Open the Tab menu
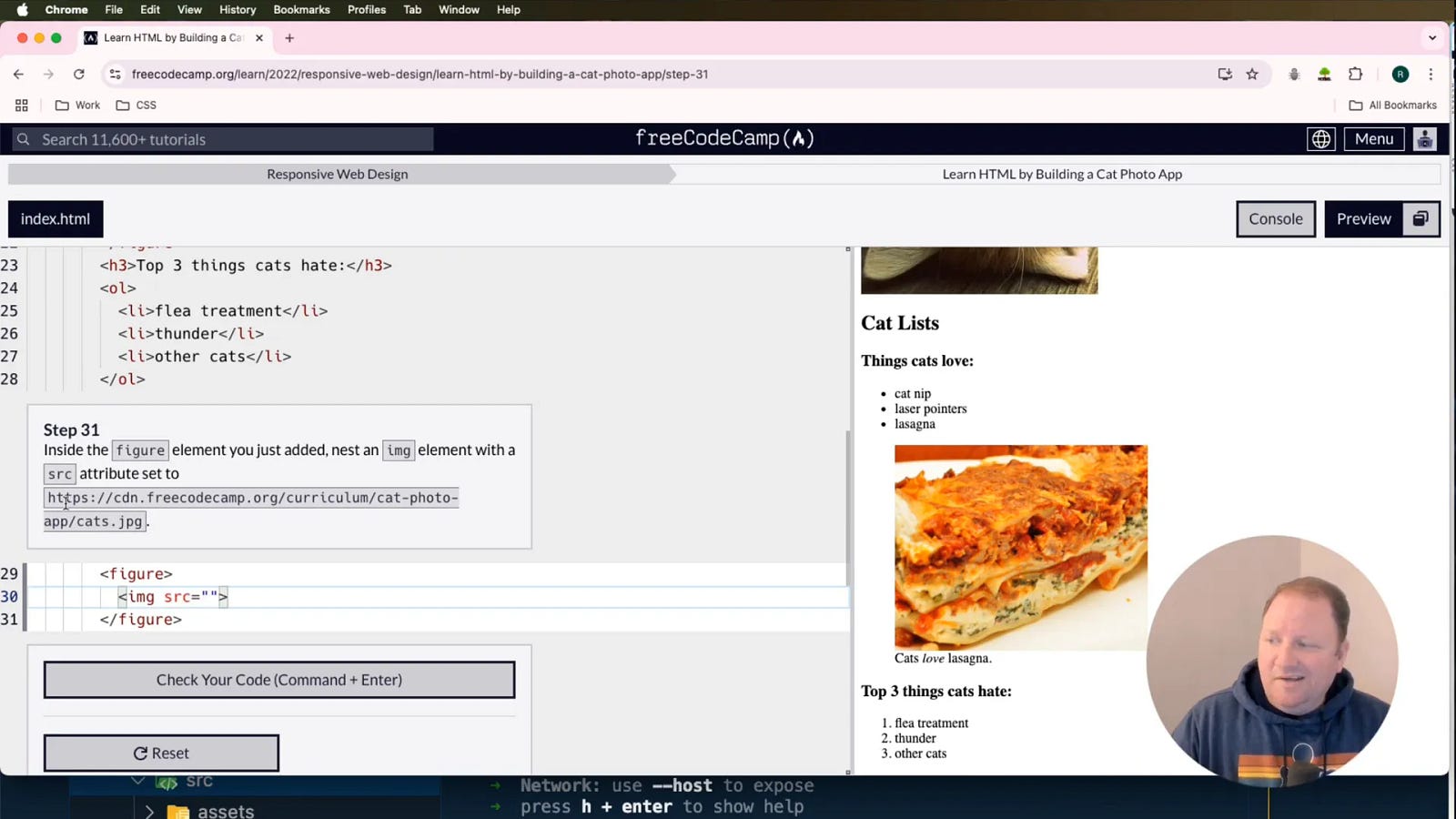1456x819 pixels. 412,10
